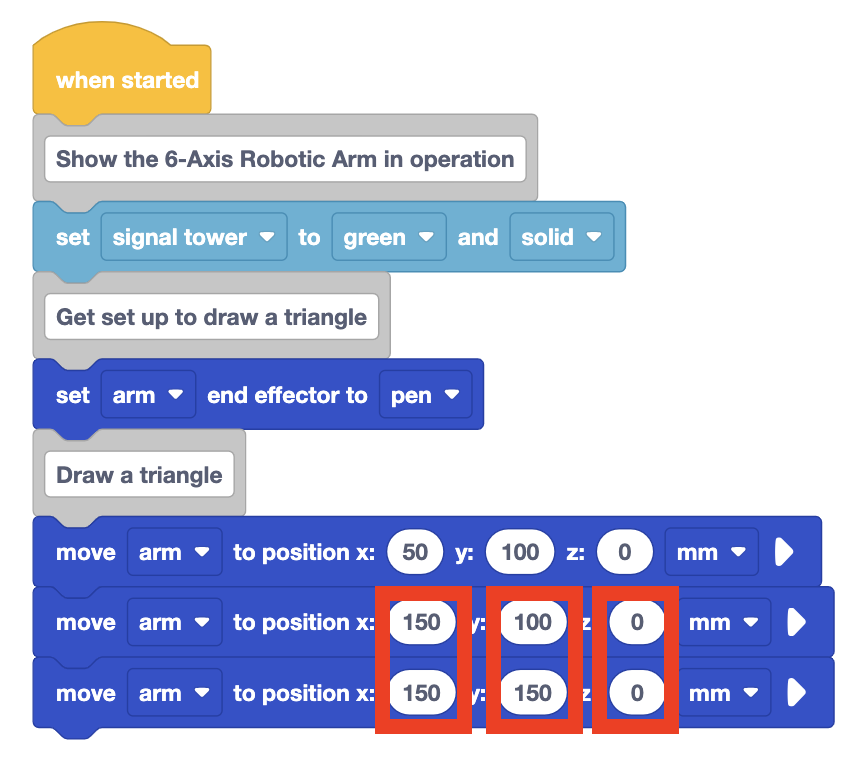Viewport: 858px width, 764px height.
Task: Click z value 0 in third move block
Action: [636, 693]
